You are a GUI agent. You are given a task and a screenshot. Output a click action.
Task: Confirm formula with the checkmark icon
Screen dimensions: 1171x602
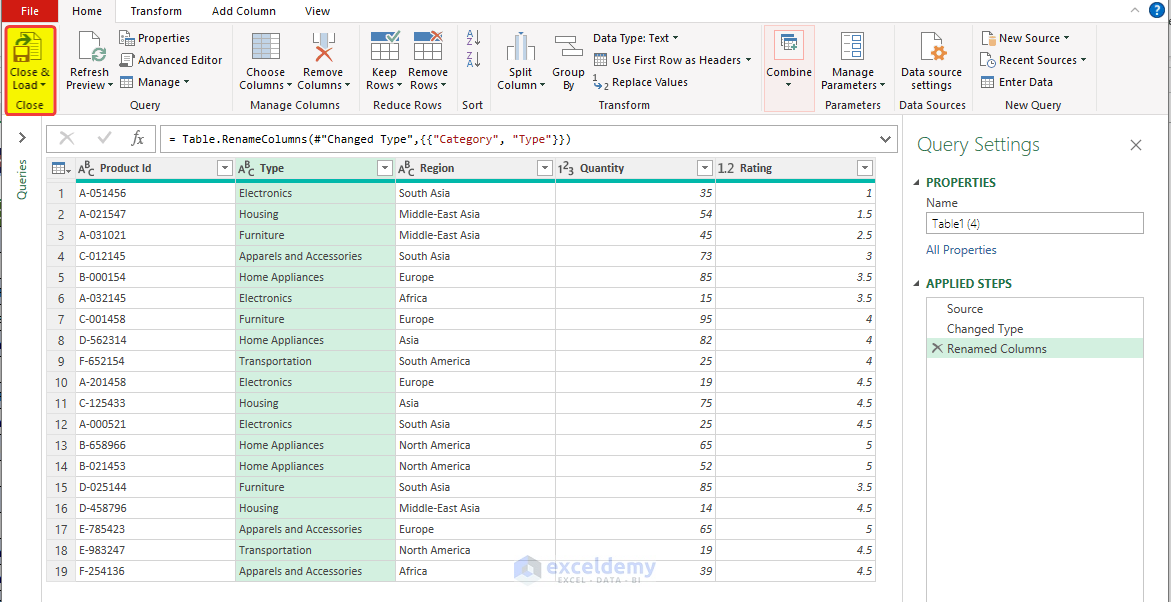click(105, 138)
